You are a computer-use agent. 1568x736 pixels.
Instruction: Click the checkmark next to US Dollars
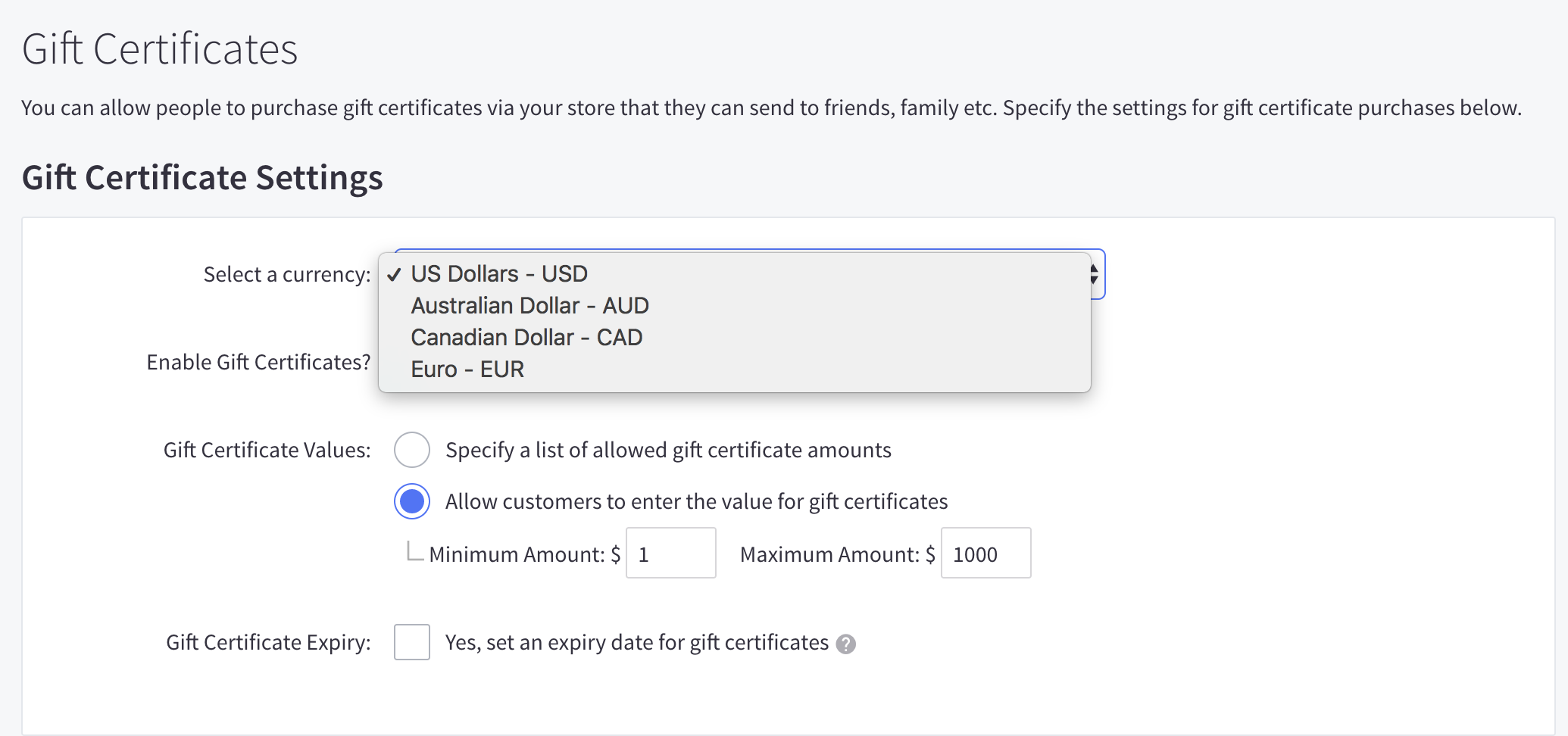395,273
